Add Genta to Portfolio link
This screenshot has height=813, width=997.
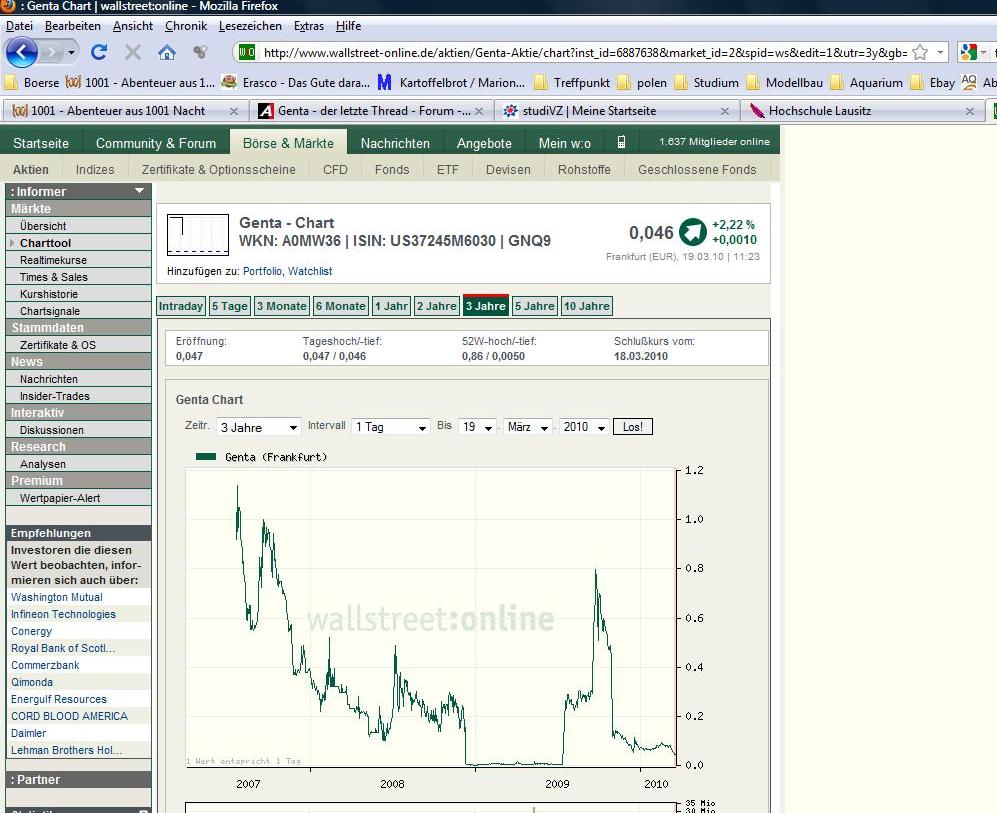coord(263,271)
